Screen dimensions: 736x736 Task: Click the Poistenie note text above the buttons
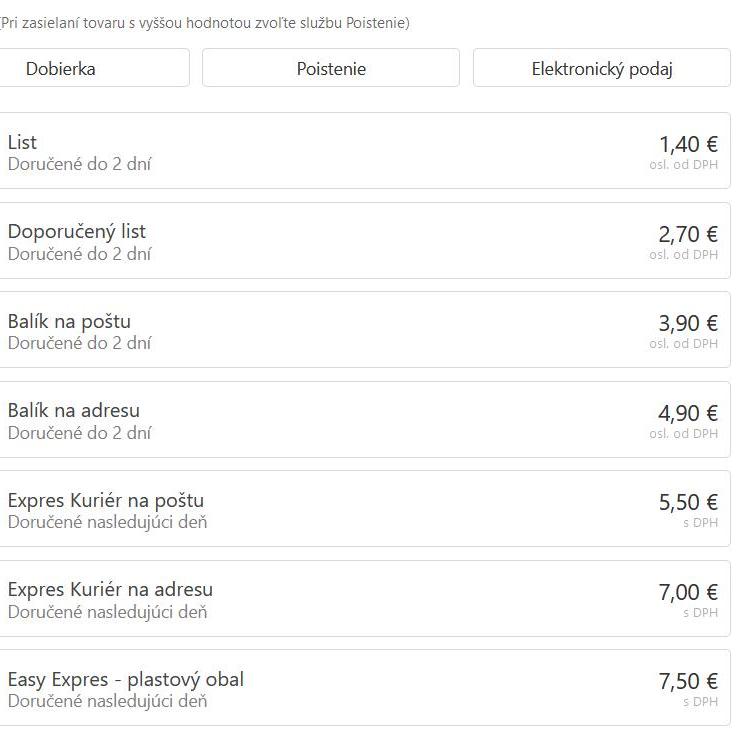[205, 23]
